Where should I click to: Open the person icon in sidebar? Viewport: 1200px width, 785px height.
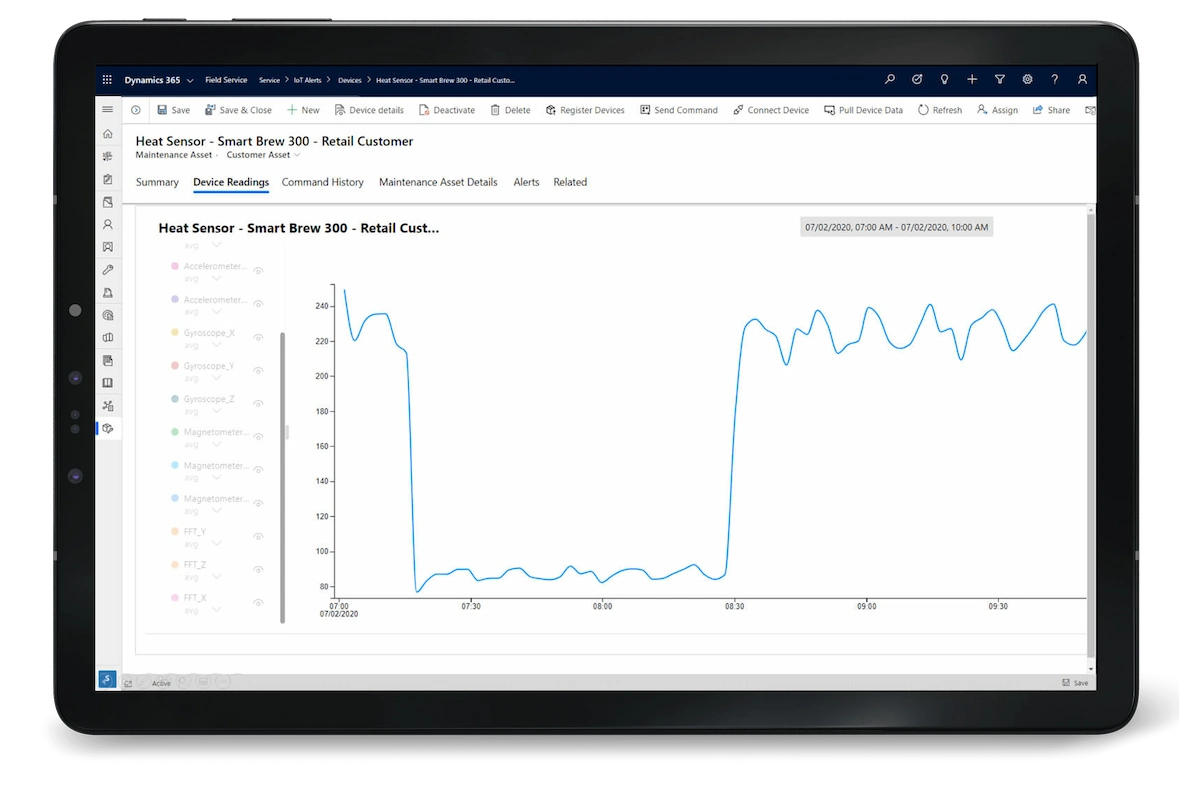pyautogui.click(x=108, y=225)
